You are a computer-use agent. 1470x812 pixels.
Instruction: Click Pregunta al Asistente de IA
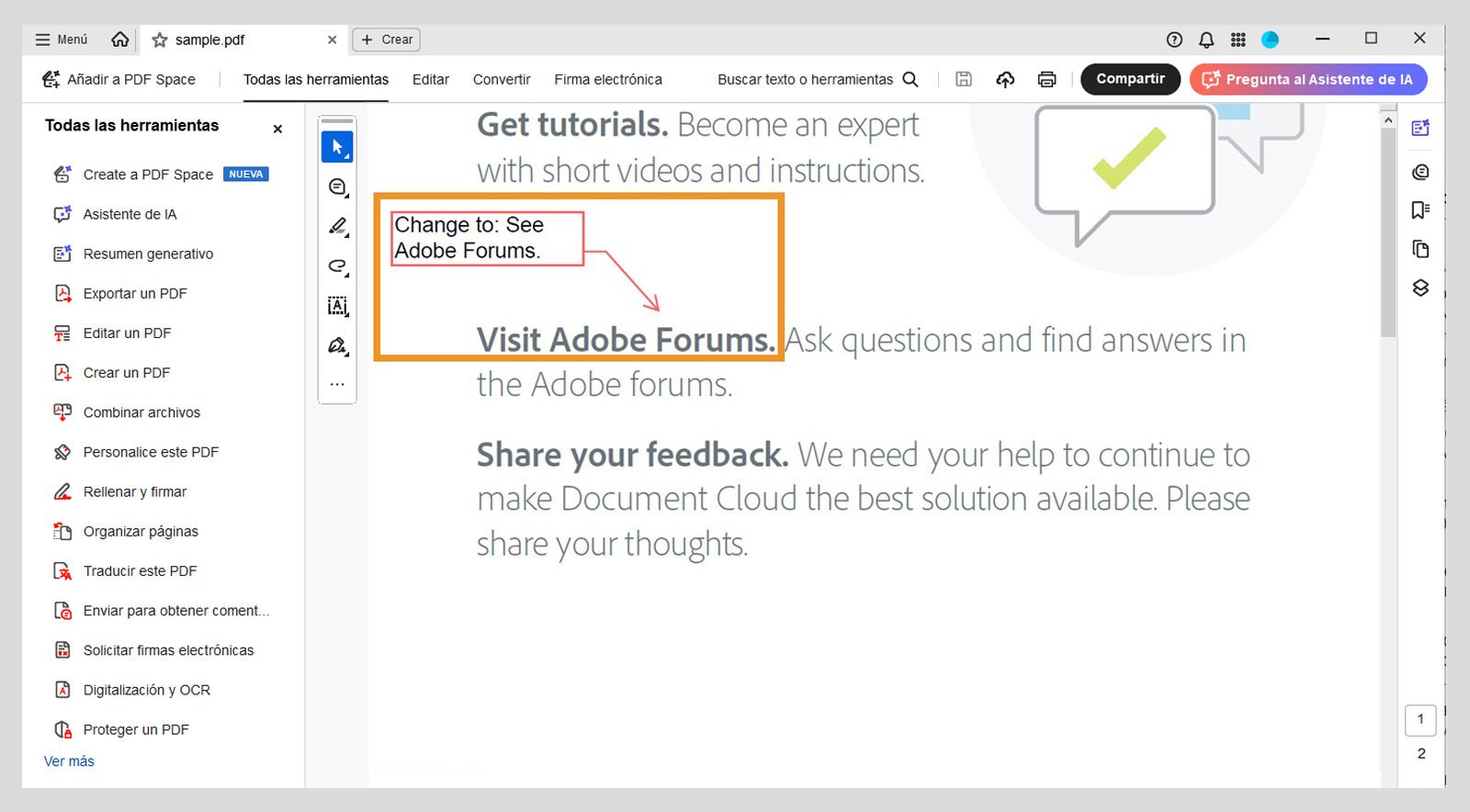tap(1308, 79)
